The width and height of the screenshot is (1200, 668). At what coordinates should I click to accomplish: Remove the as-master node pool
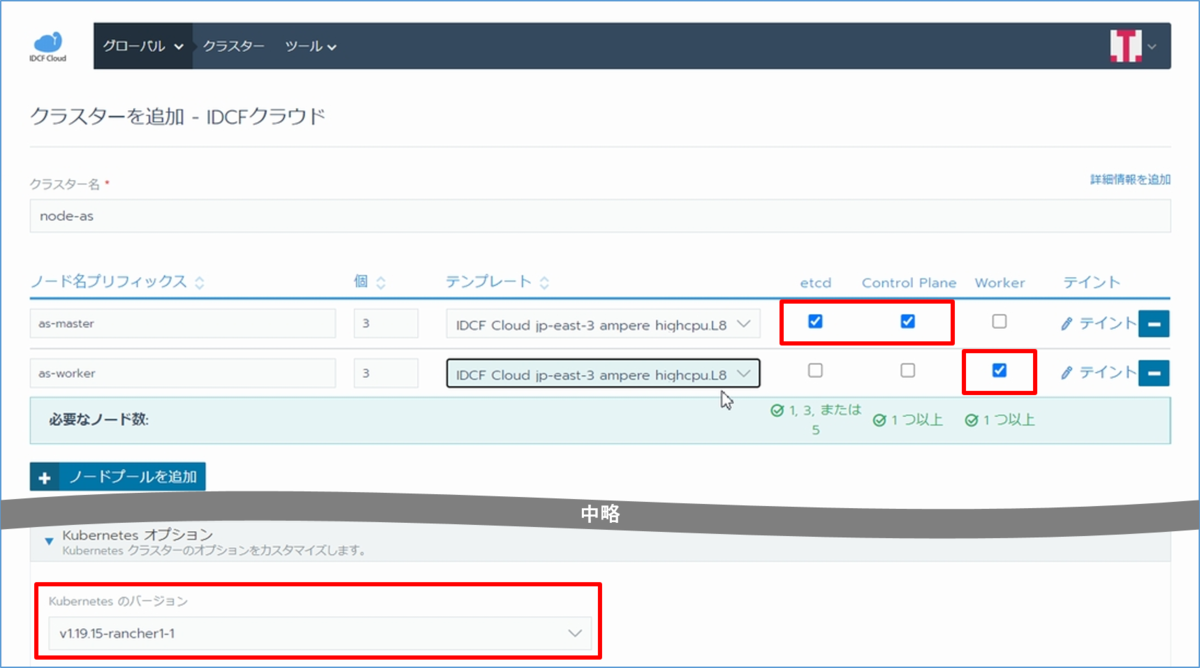click(x=1154, y=324)
